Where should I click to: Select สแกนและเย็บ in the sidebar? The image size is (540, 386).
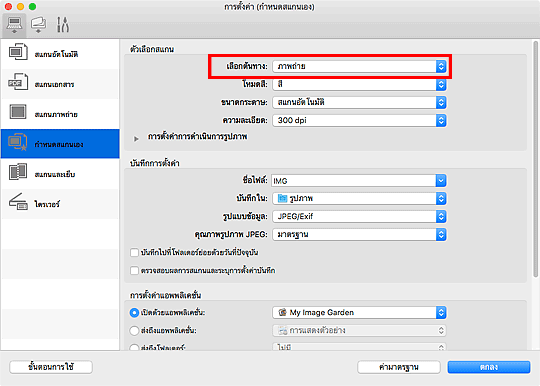pyautogui.click(x=60, y=174)
